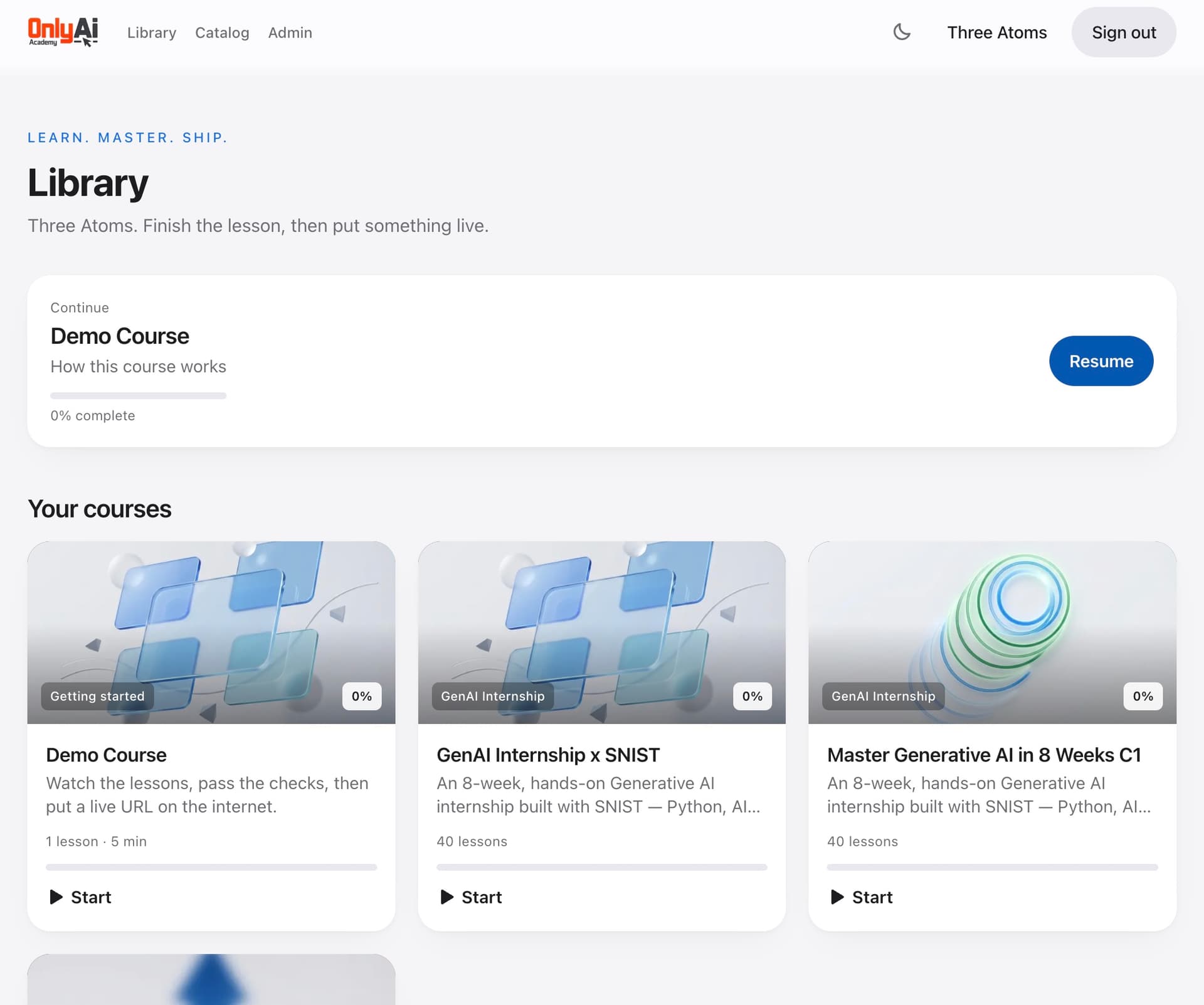This screenshot has width=1204, height=1005.
Task: Open the Master Generative AI thumbnail
Action: point(992,632)
